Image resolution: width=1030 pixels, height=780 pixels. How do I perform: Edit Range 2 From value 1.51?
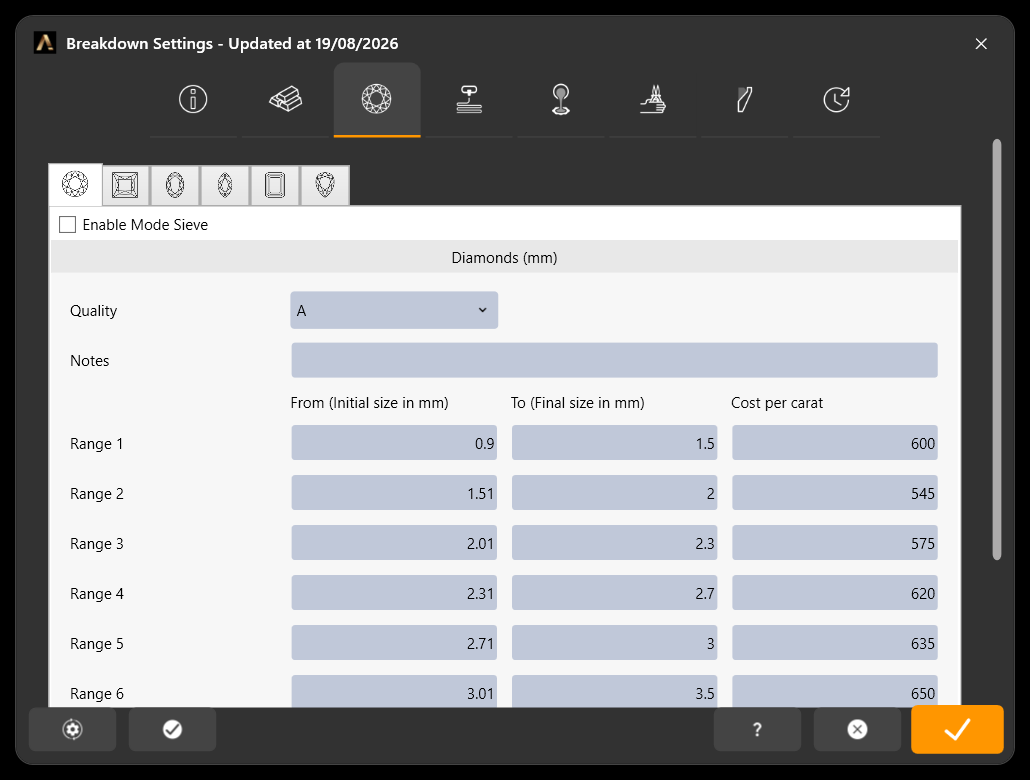point(394,493)
